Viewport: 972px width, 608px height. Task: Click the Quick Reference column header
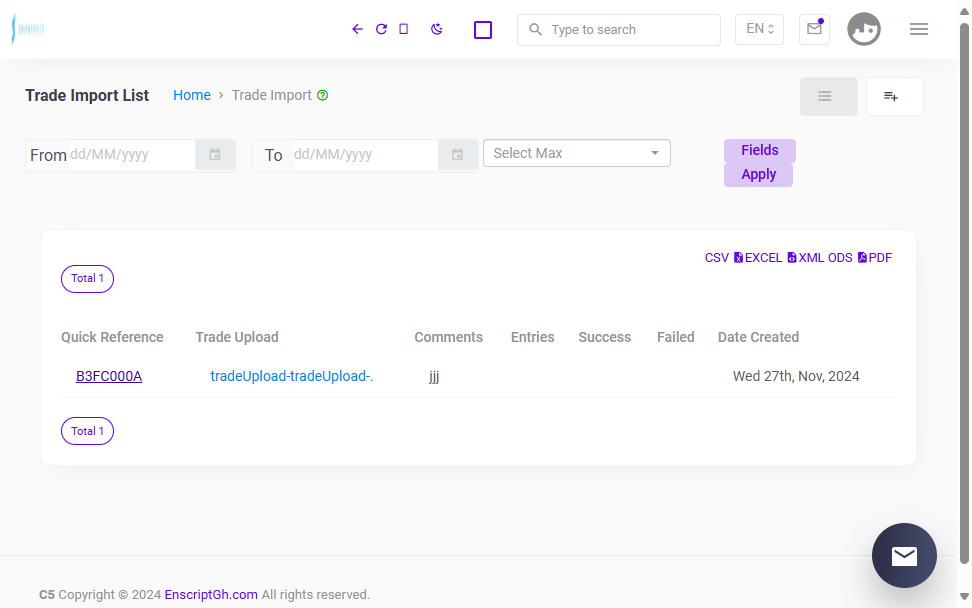tap(112, 337)
